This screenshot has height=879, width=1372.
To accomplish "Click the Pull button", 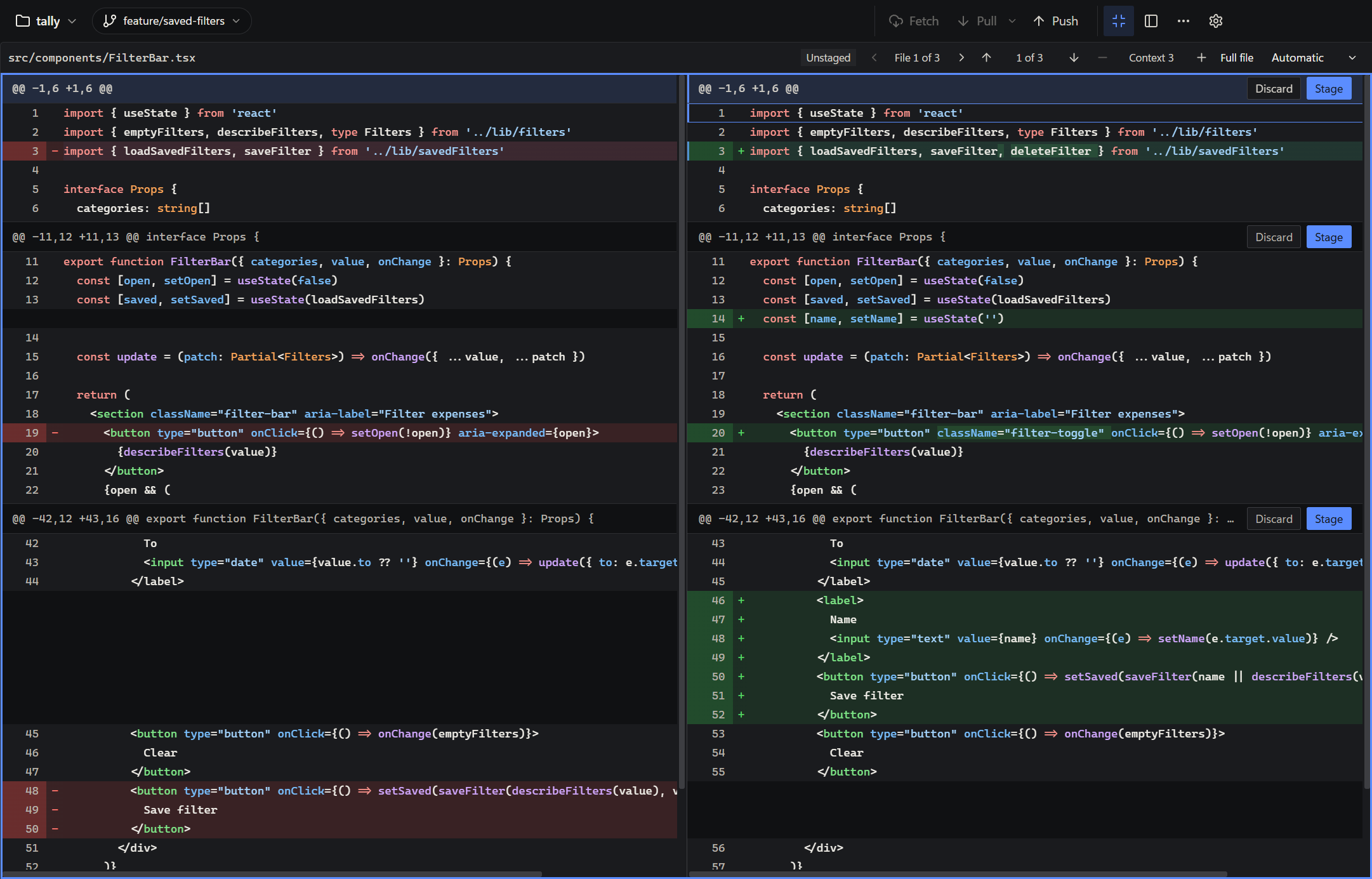I will tap(978, 21).
